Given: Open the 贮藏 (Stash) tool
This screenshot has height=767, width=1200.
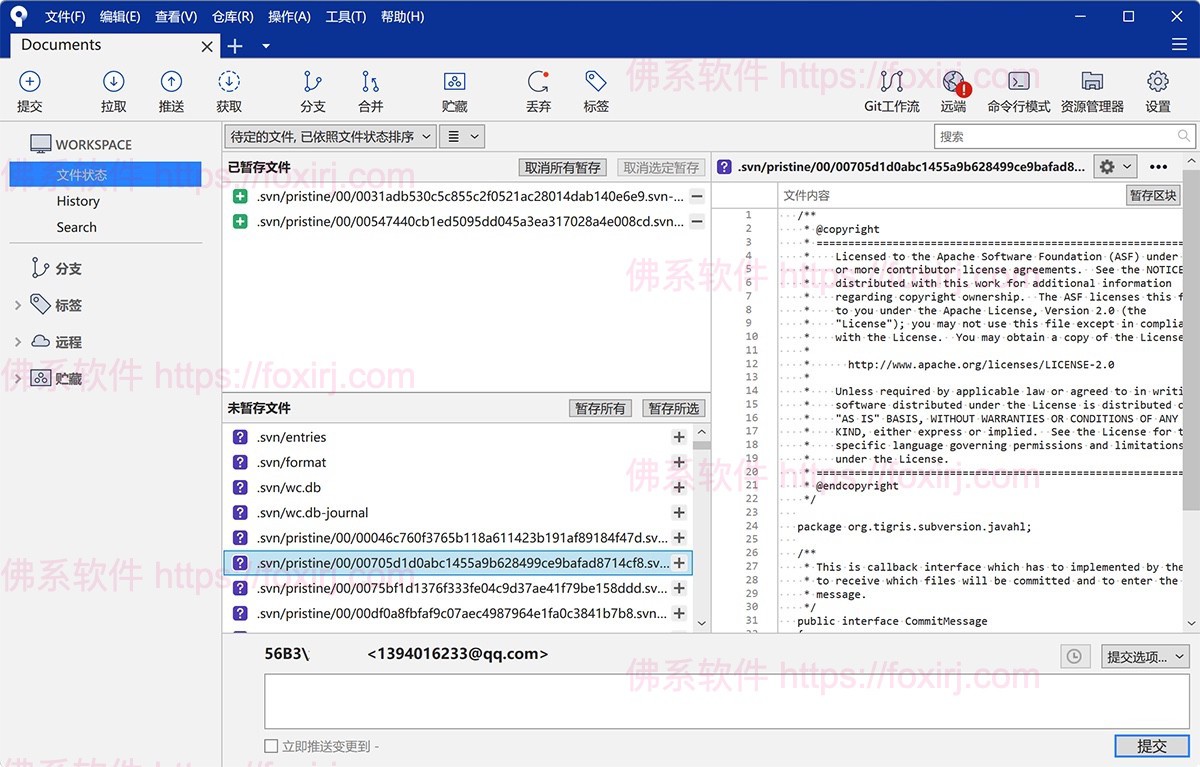Looking at the screenshot, I should click(x=455, y=90).
